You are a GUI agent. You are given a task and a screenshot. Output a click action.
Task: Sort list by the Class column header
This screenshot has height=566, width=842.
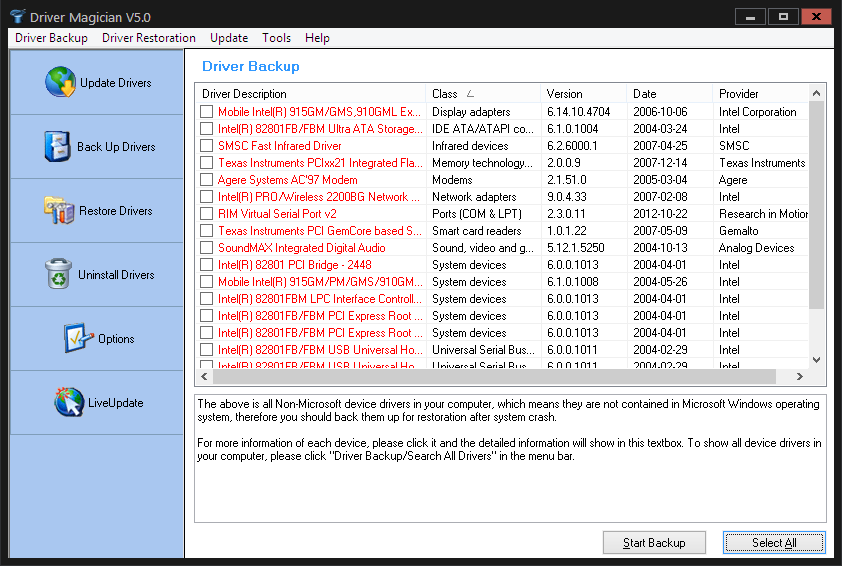(x=483, y=93)
